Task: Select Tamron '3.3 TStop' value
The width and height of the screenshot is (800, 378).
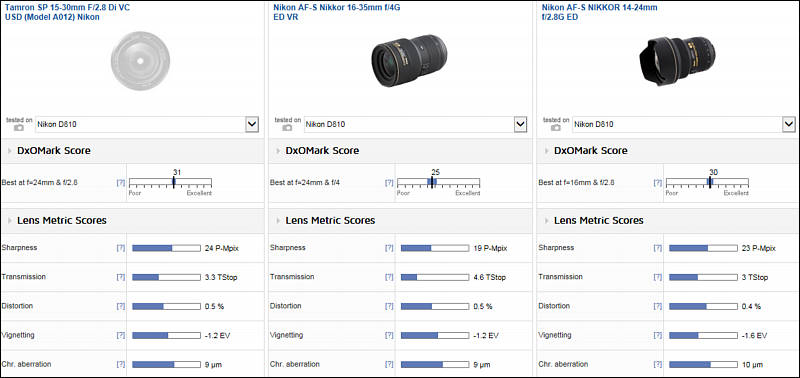Action: tap(221, 278)
